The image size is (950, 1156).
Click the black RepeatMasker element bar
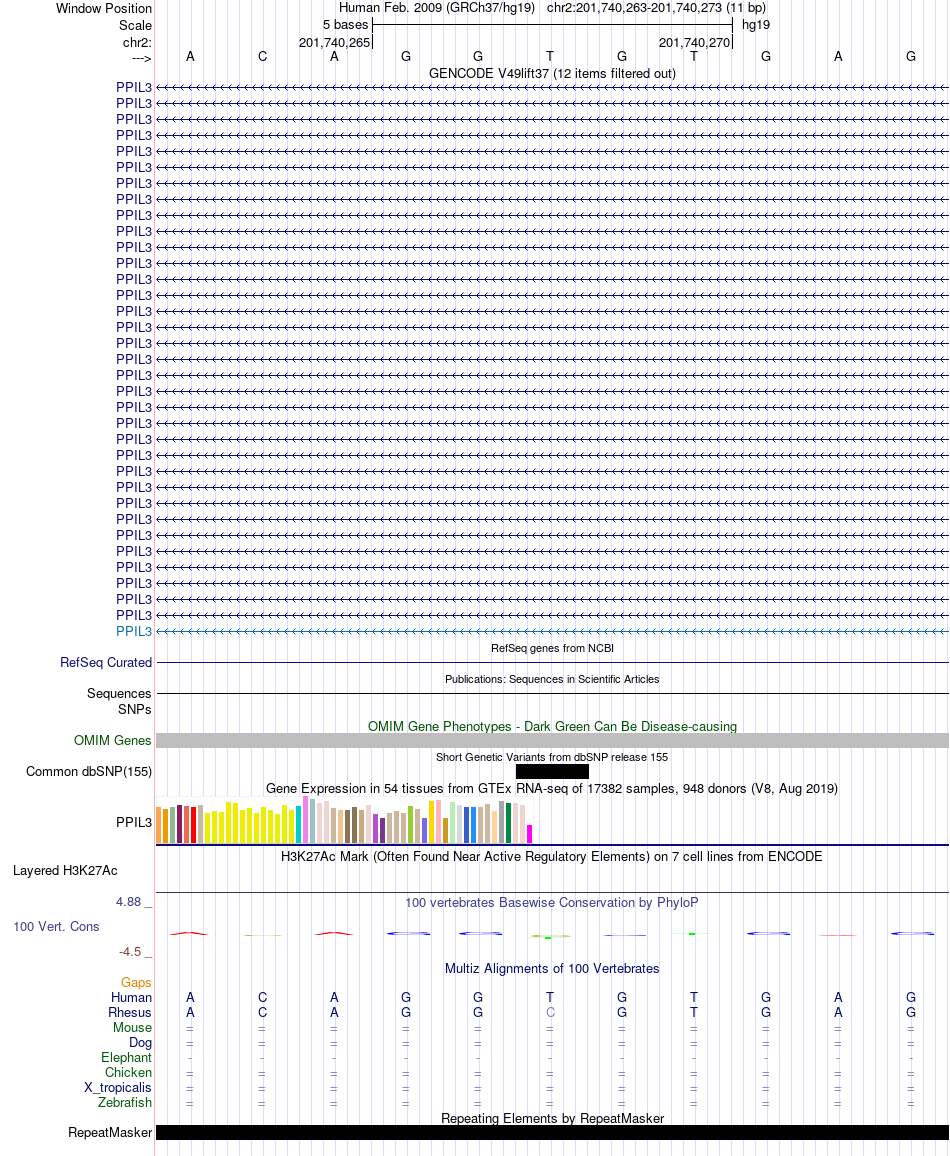552,1132
